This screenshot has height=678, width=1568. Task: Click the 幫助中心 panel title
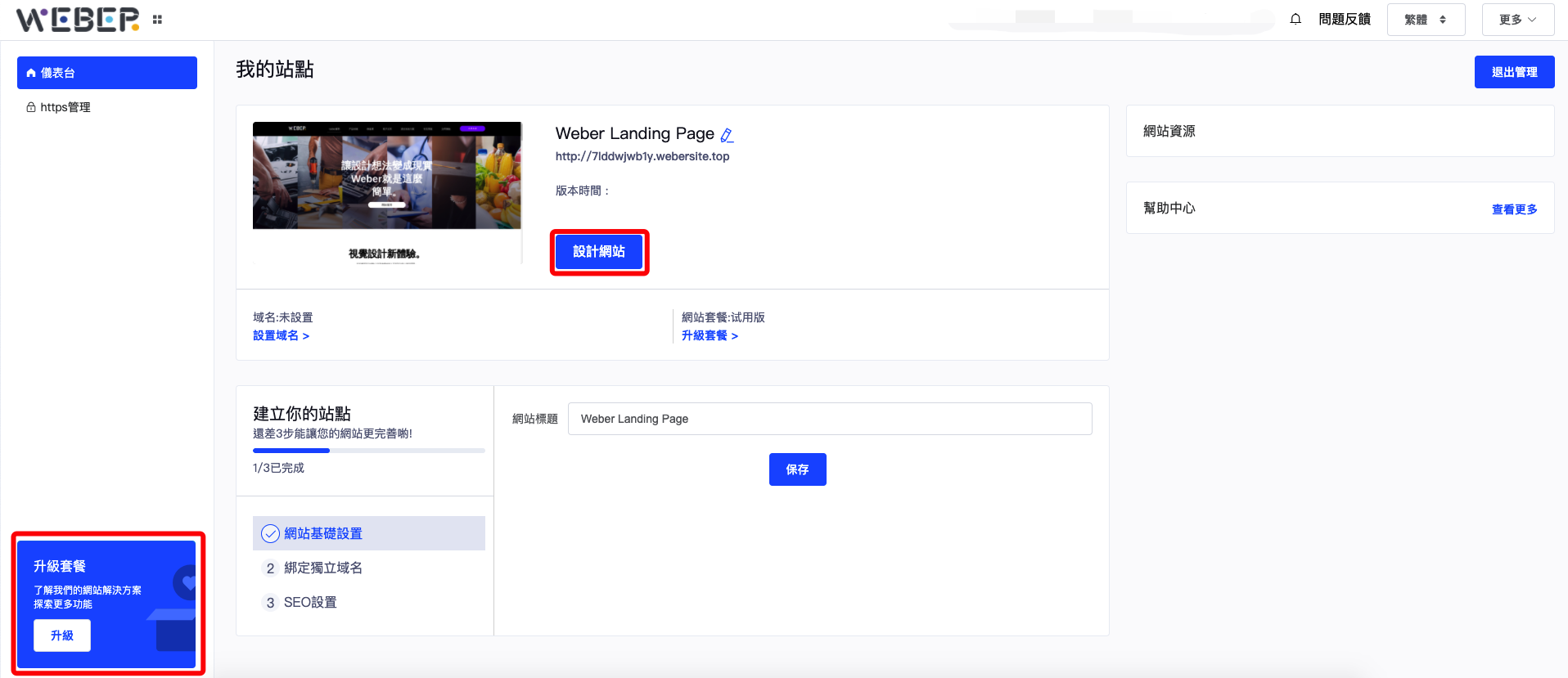point(1169,208)
